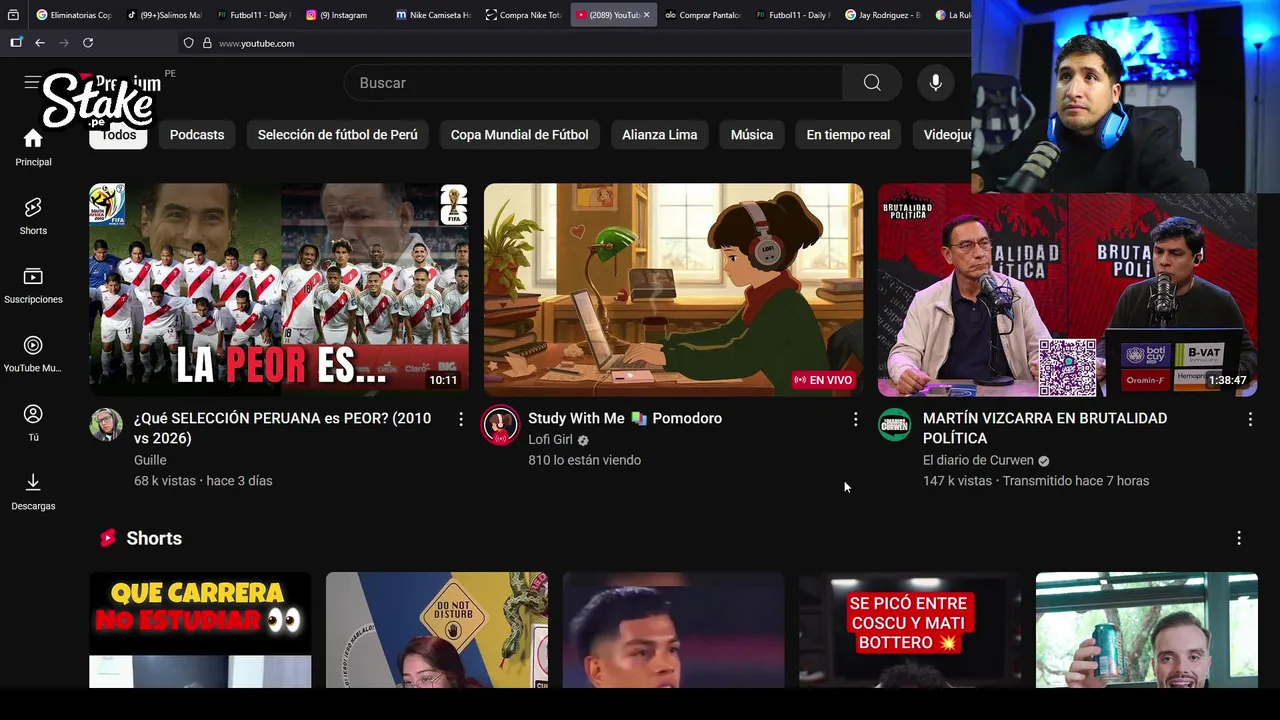Image resolution: width=1280 pixels, height=720 pixels.
Task: Play the Brutalidad Política thumbnail
Action: coord(1068,290)
